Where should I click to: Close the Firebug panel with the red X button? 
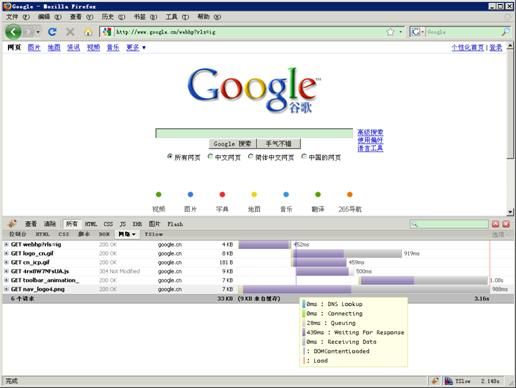506,224
